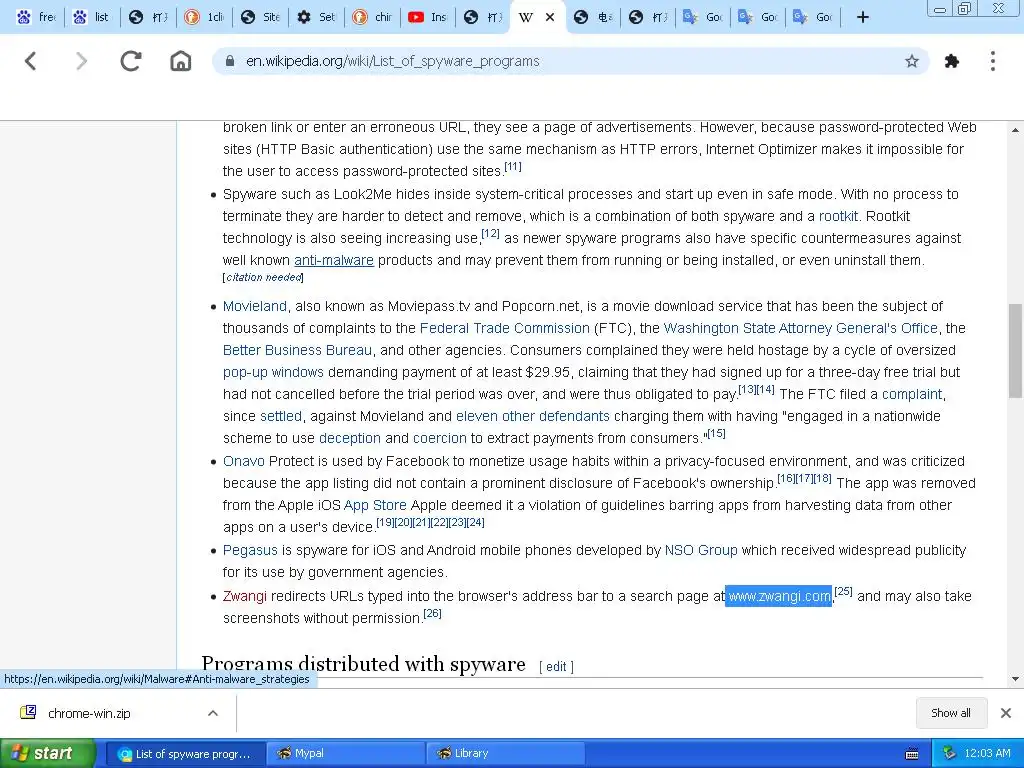Expand chrome-win.zip download options chevron
Viewport: 1024px width, 768px height.
pyautogui.click(x=213, y=713)
